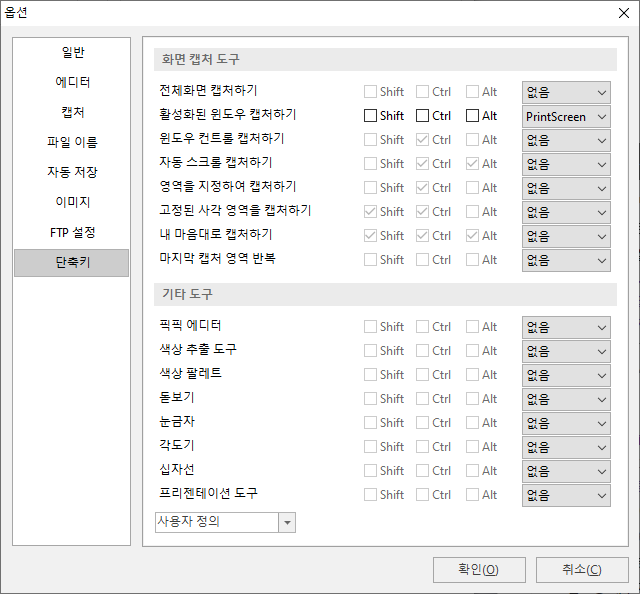
Task: Open key dropdown for 고정된 사각 영역을 캡처하기
Action: [566, 213]
